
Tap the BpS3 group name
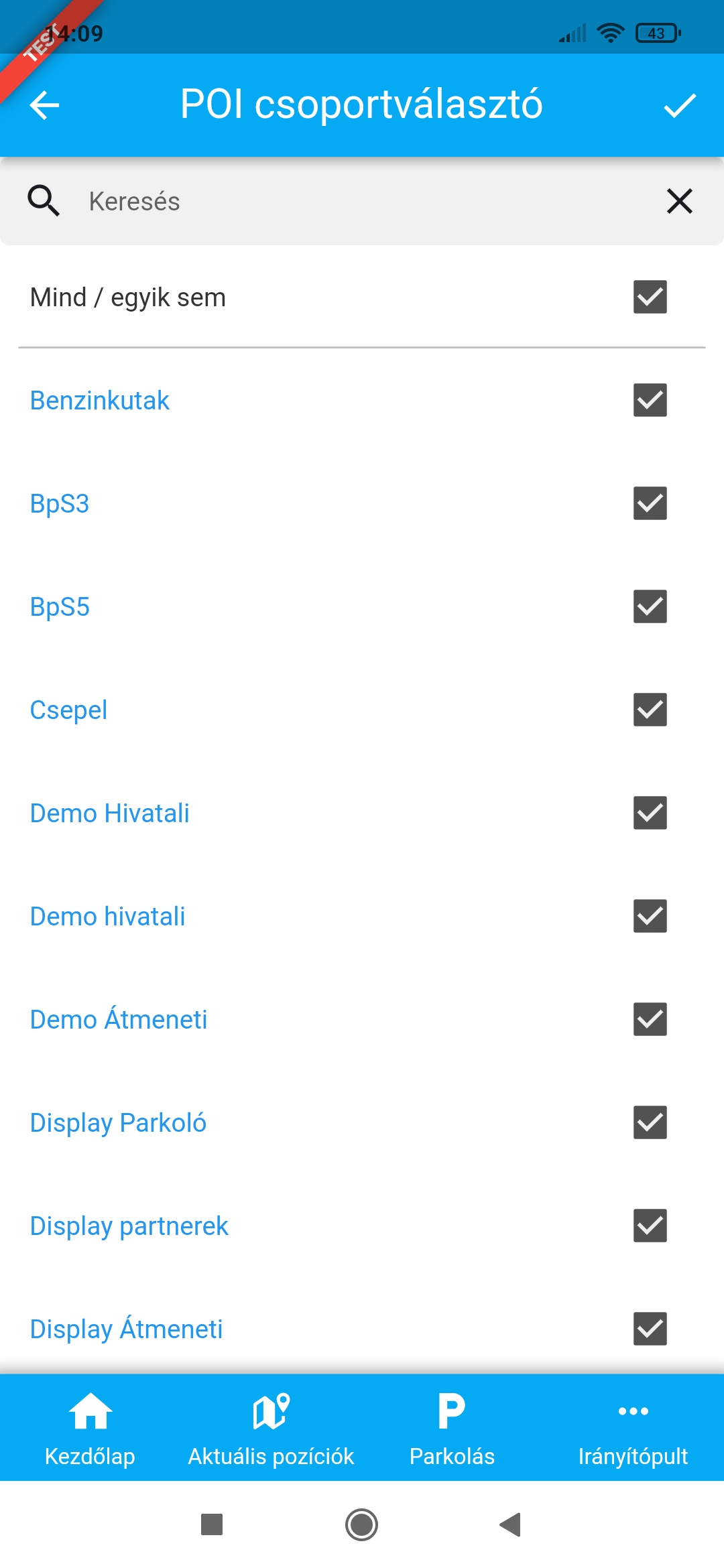pos(60,504)
